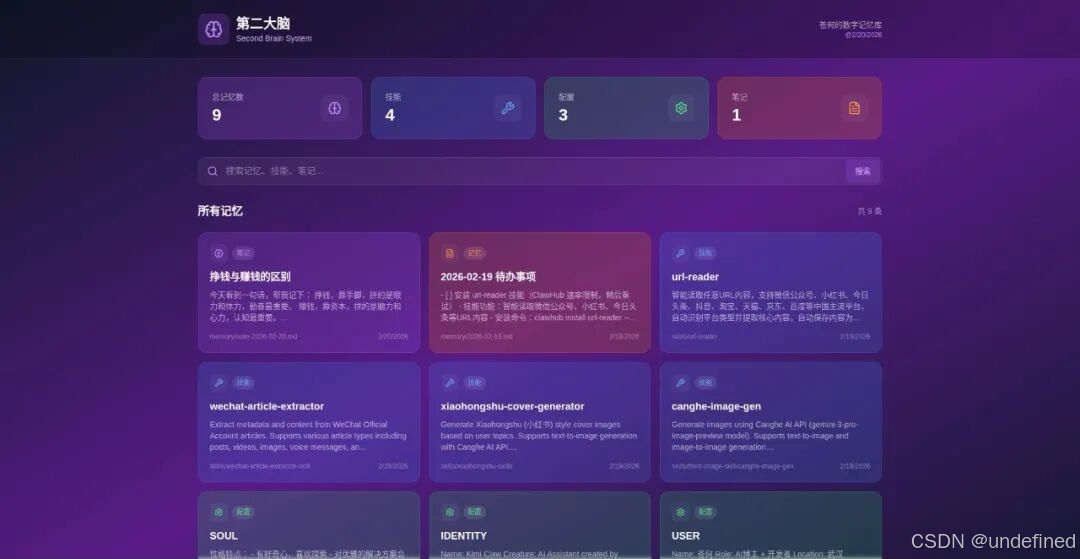
Task: Click the file path under 挣钱与赚钱的区别 card
Action: [x=253, y=337]
